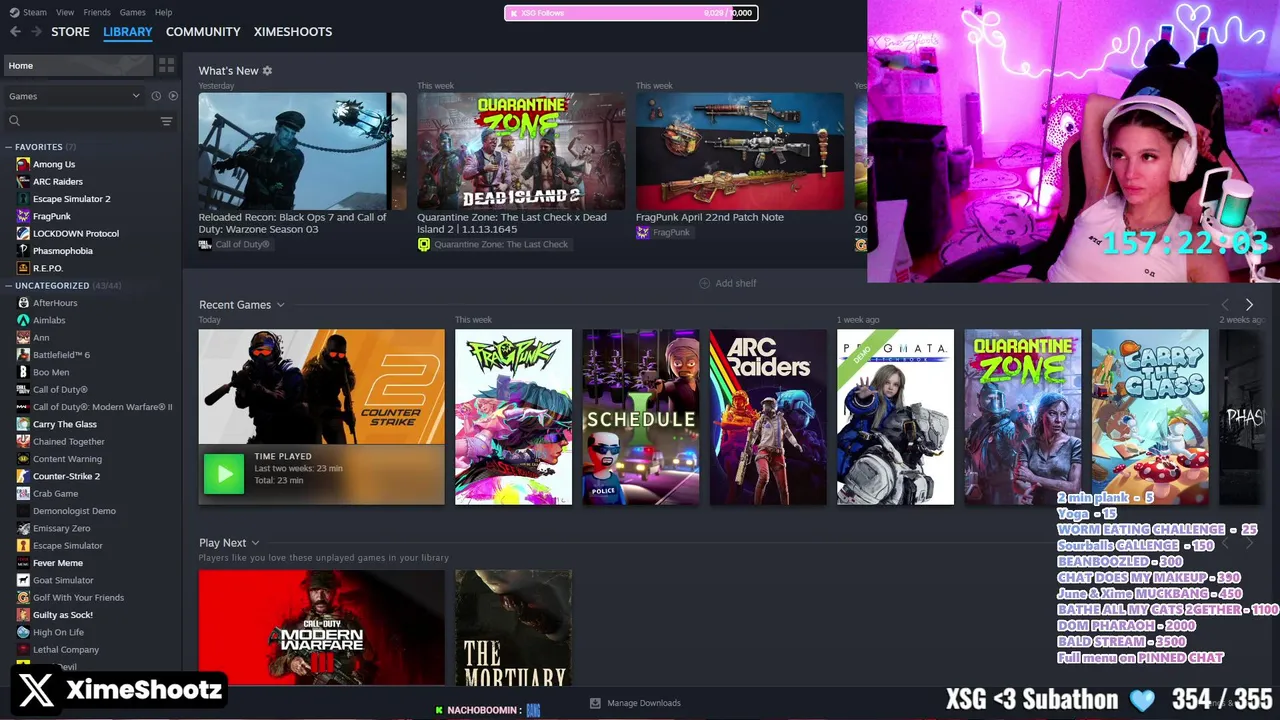1280x720 pixels.
Task: Expand the Play Next shelf dropdown
Action: (255, 543)
